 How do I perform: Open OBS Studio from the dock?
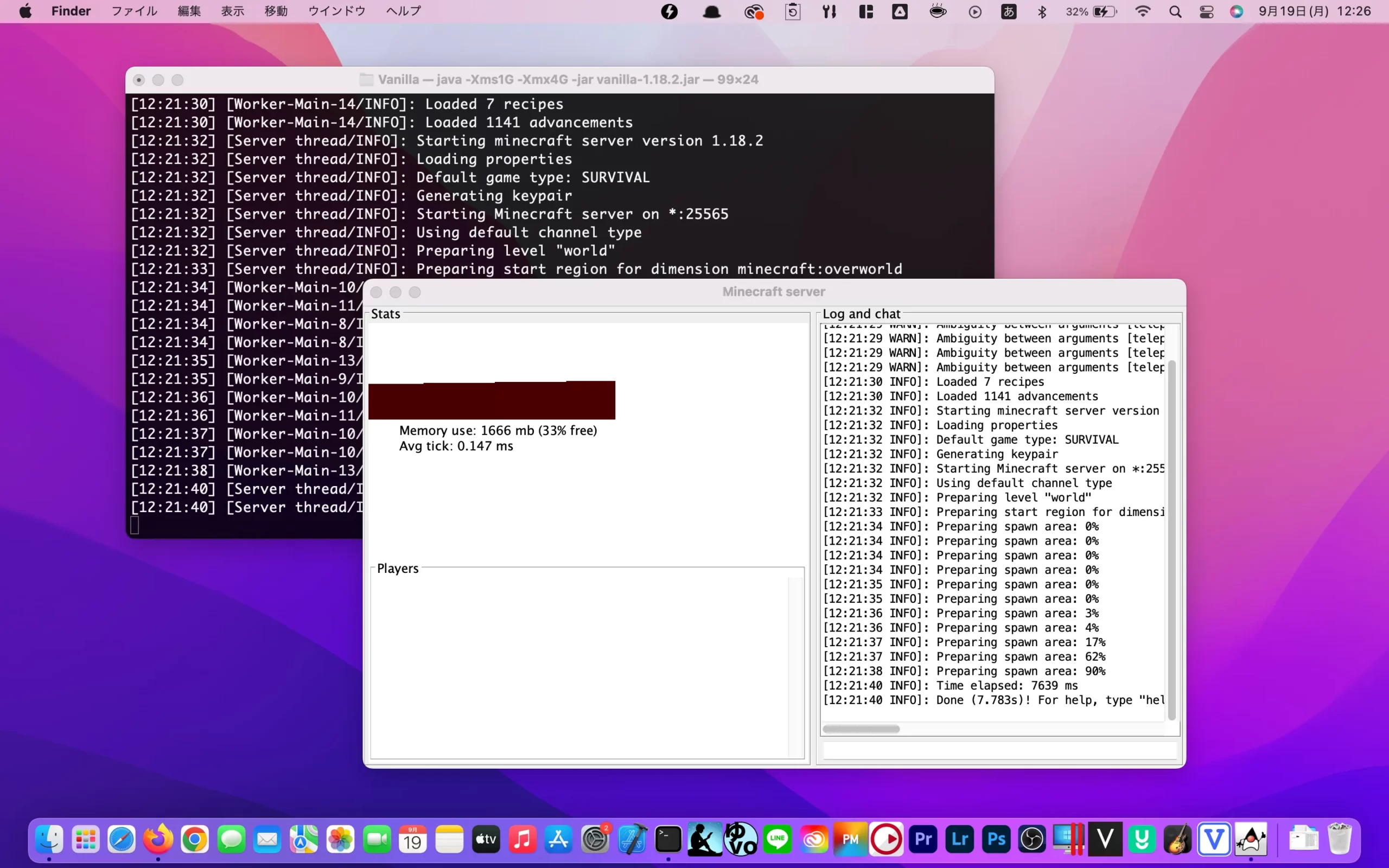[1032, 840]
